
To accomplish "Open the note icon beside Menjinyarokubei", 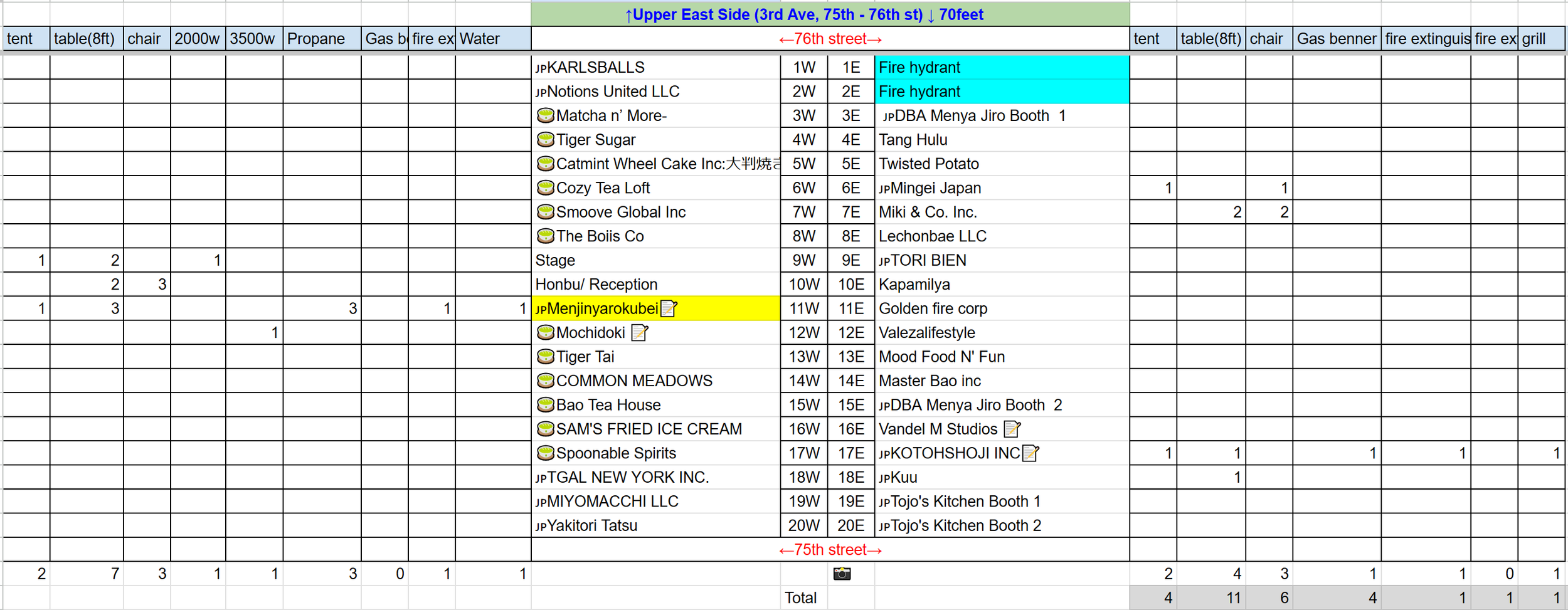I will point(669,308).
